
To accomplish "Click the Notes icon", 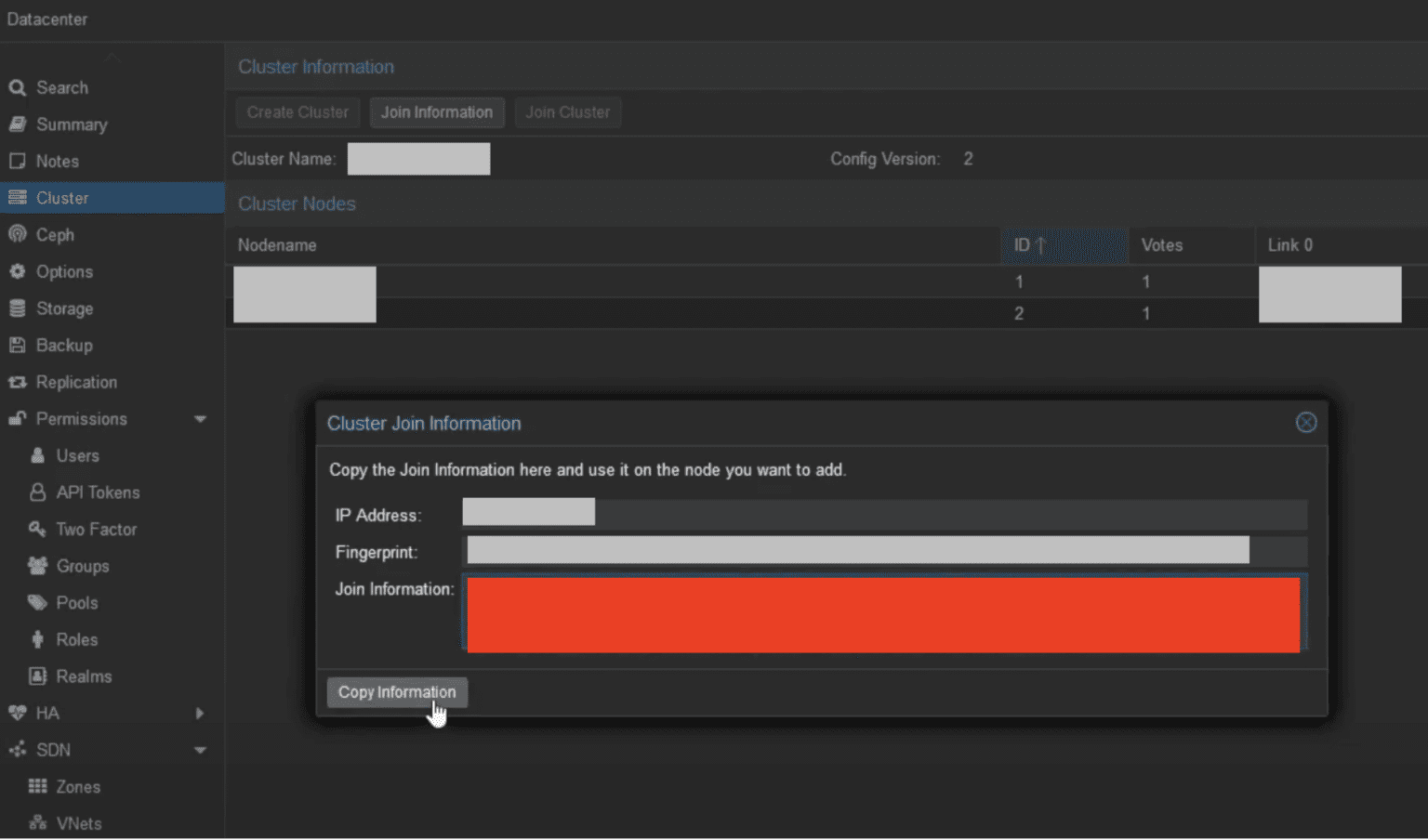I will tap(18, 161).
